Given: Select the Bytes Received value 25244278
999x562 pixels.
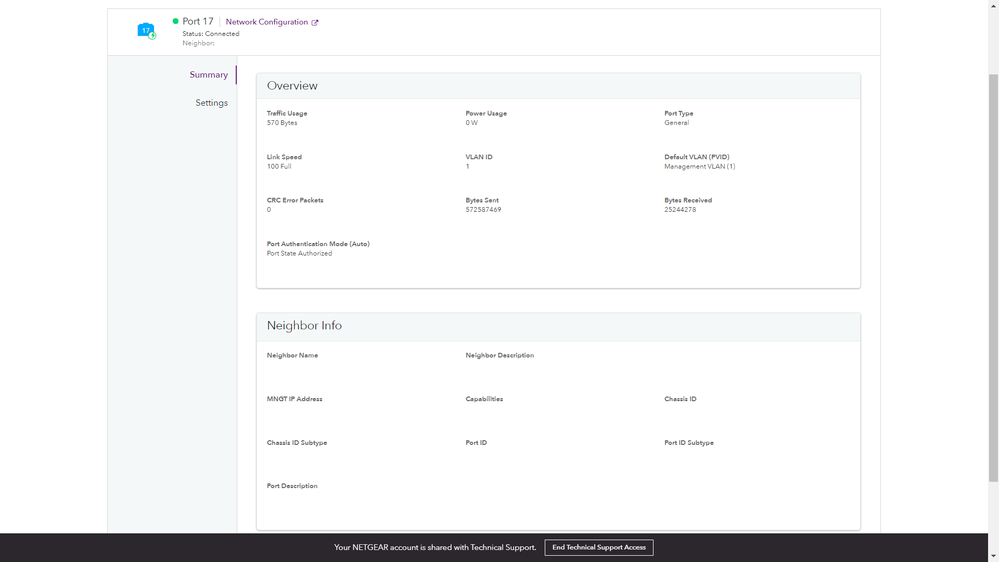Looking at the screenshot, I should (680, 210).
